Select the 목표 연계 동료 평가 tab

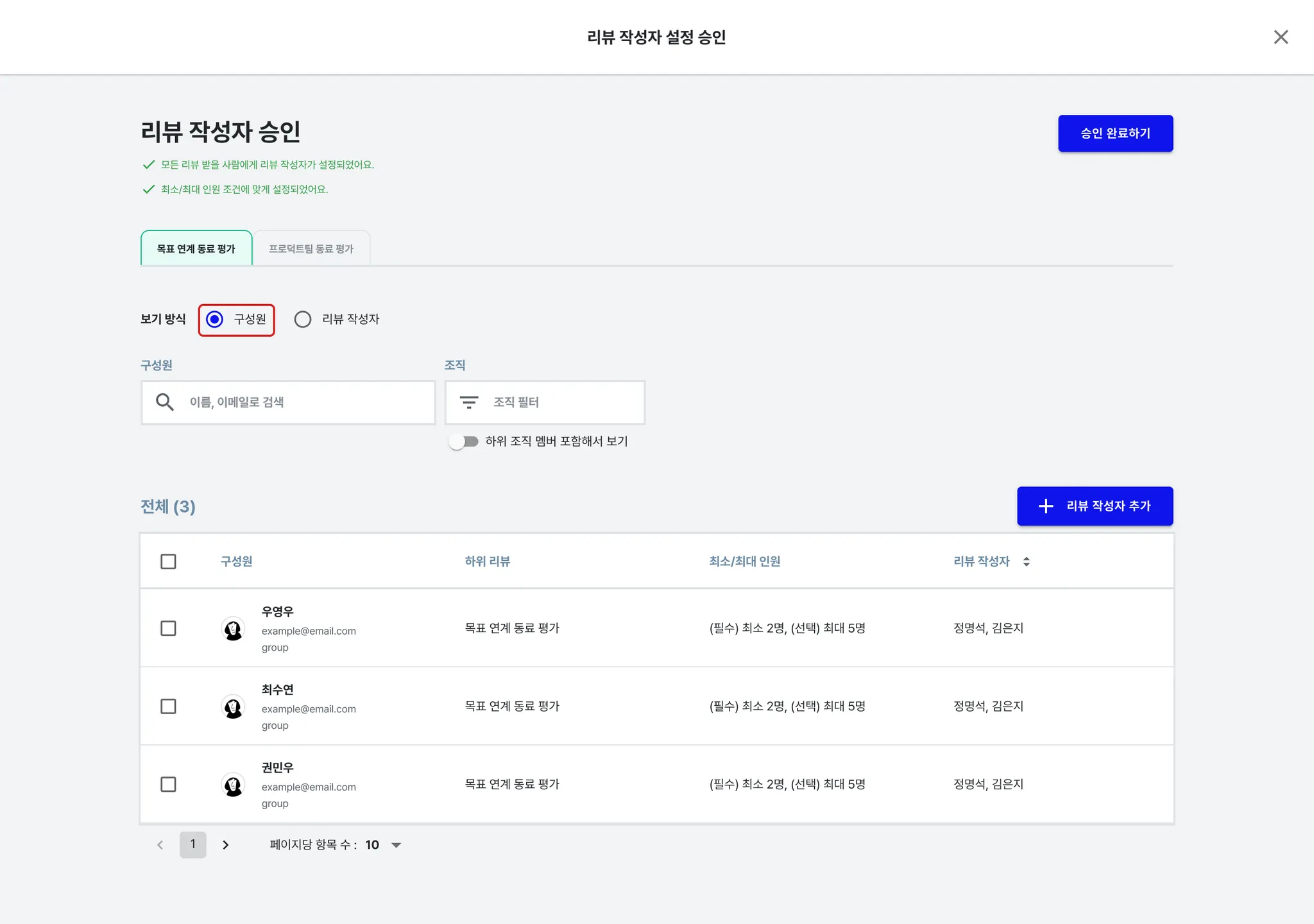pyautogui.click(x=196, y=248)
